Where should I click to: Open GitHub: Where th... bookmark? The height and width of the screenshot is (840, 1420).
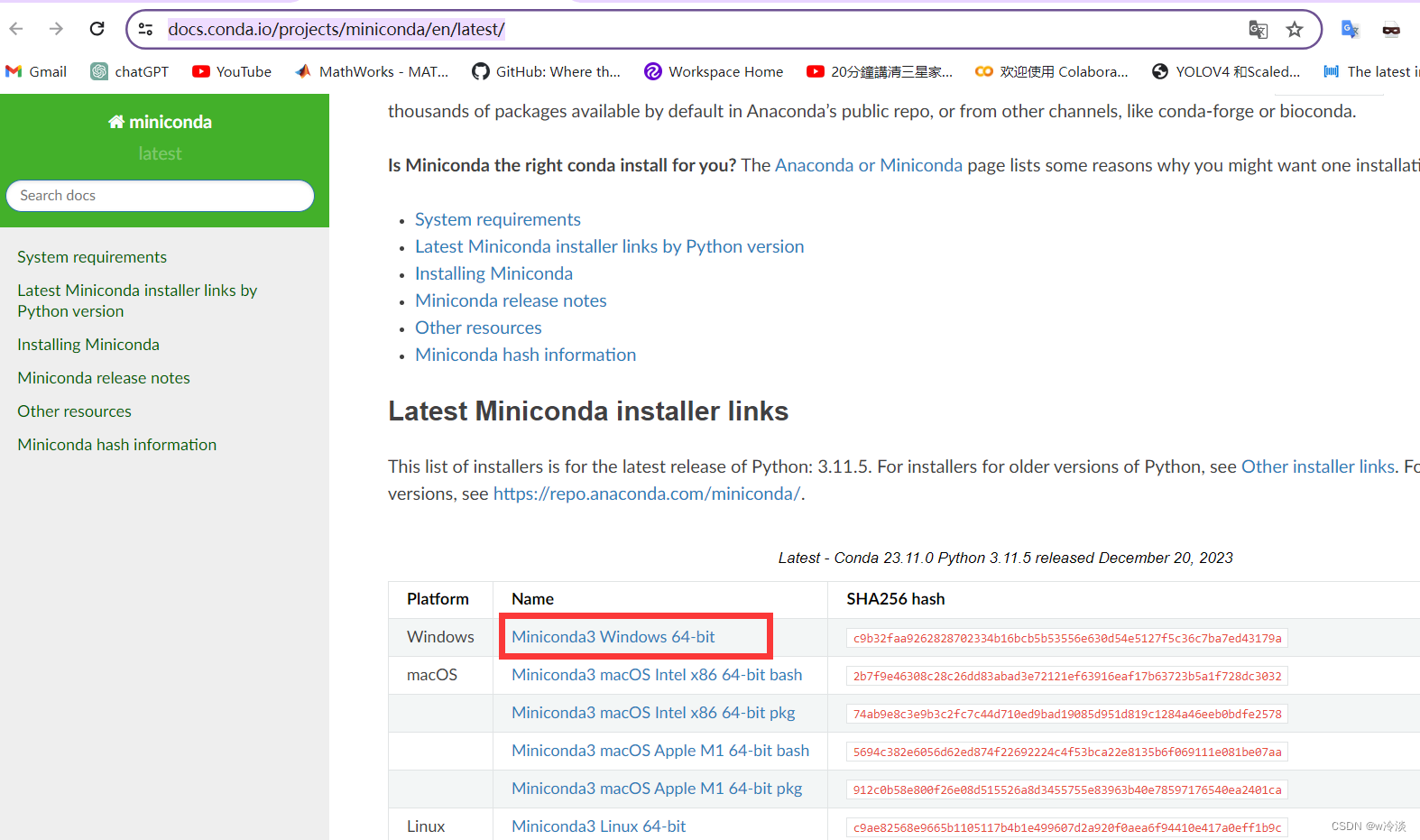547,71
